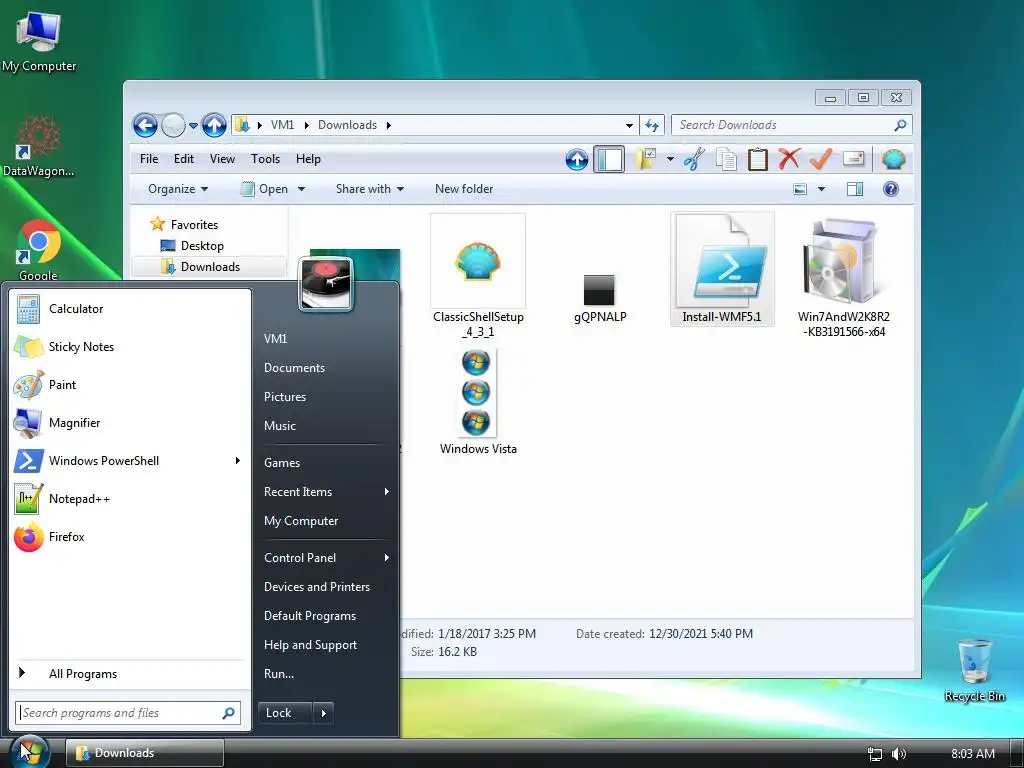Image resolution: width=1024 pixels, height=768 pixels.
Task: Click Explorer Forward navigation button
Action: pos(173,125)
